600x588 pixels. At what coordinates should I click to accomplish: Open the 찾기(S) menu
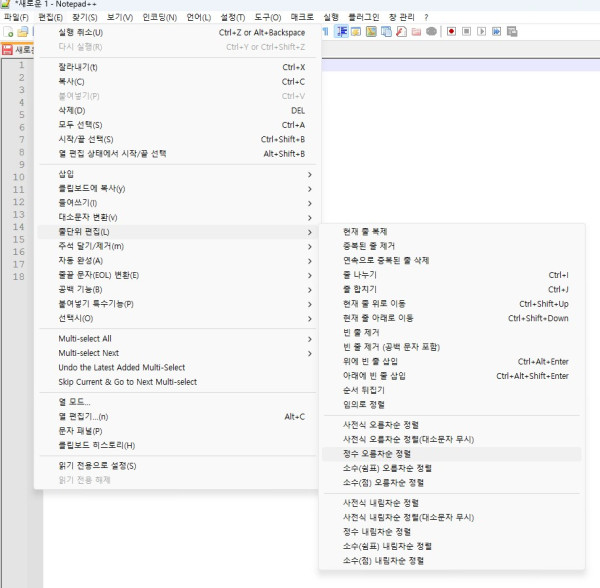[x=85, y=18]
